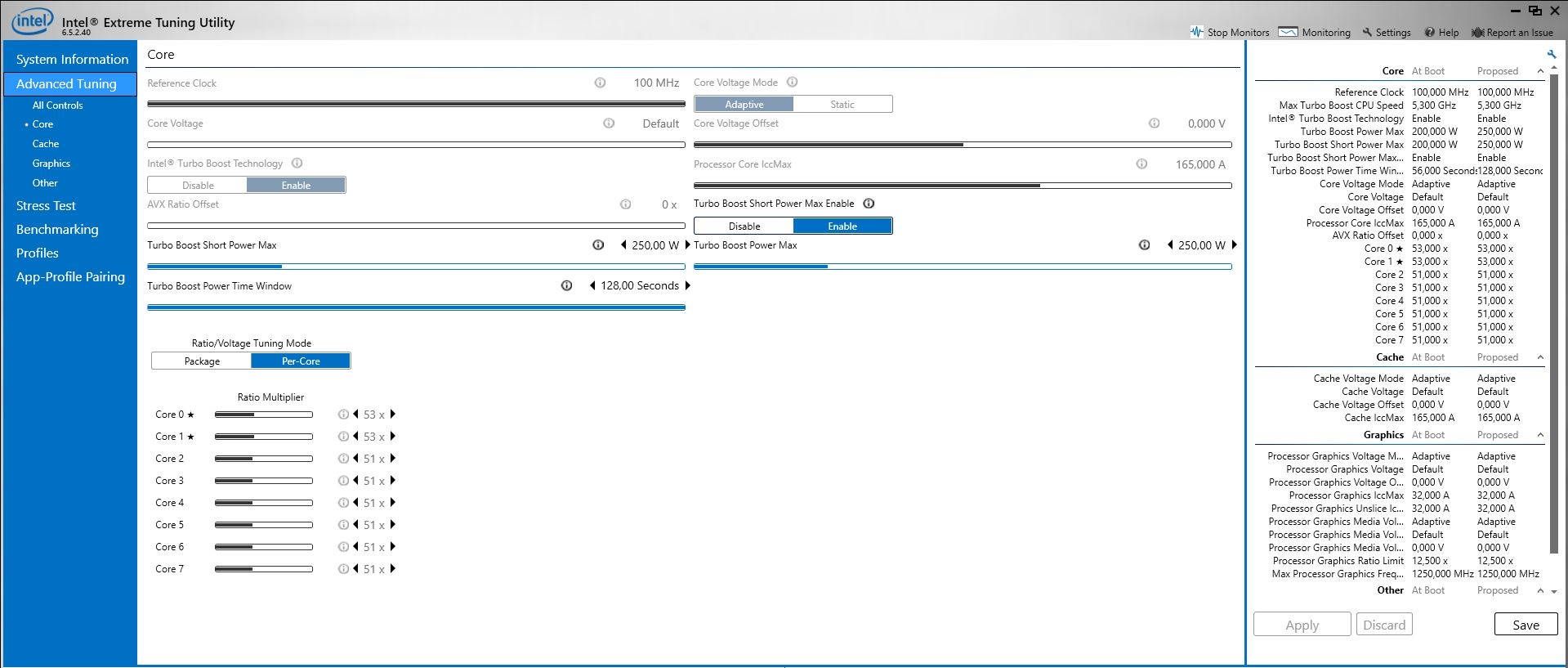Show info for Core Voltage
The width and height of the screenshot is (1568, 668).
[609, 123]
